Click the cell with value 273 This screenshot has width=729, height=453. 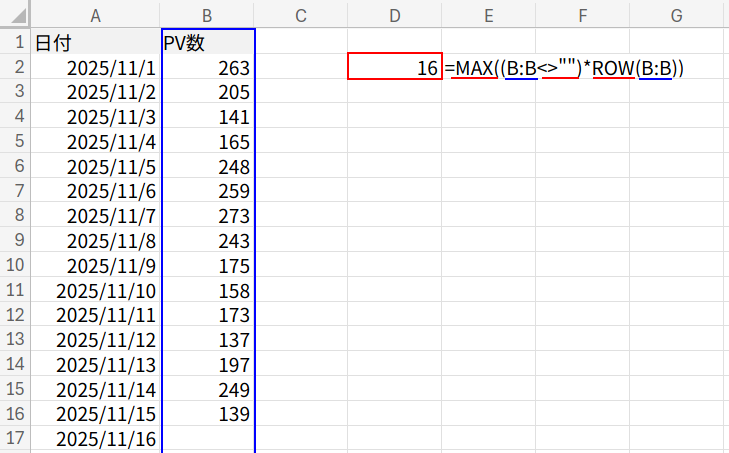[x=208, y=216]
